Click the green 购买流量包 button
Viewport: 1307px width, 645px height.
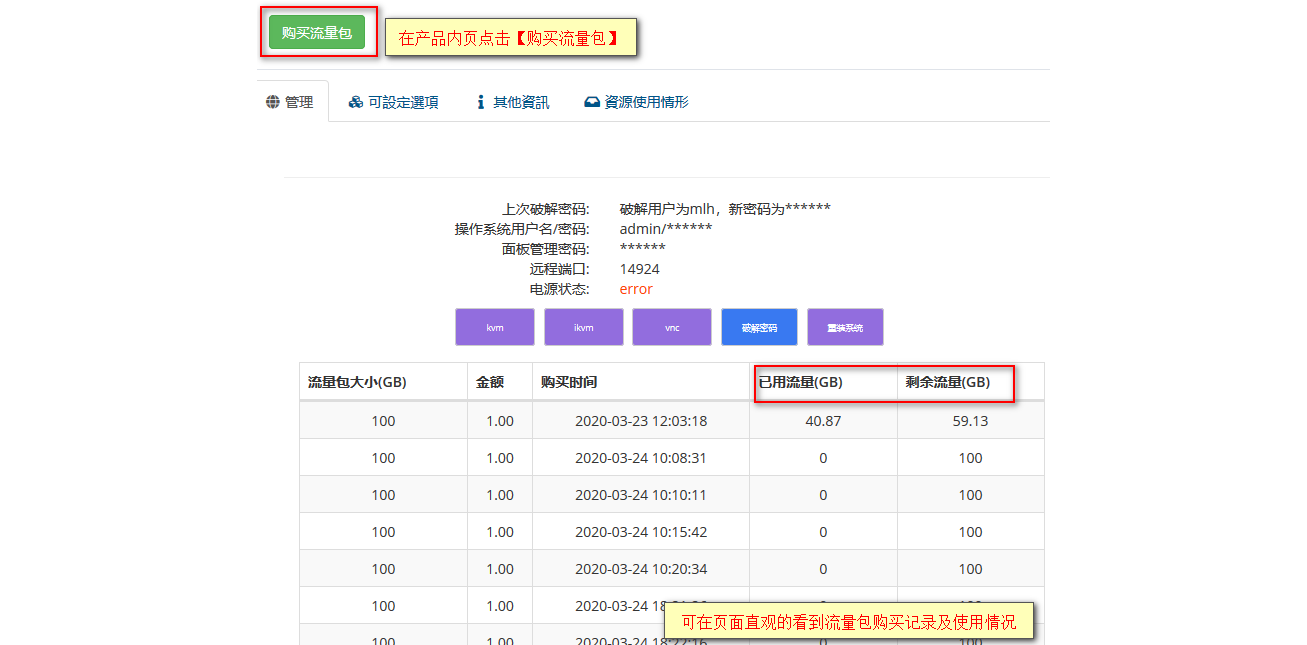point(317,33)
